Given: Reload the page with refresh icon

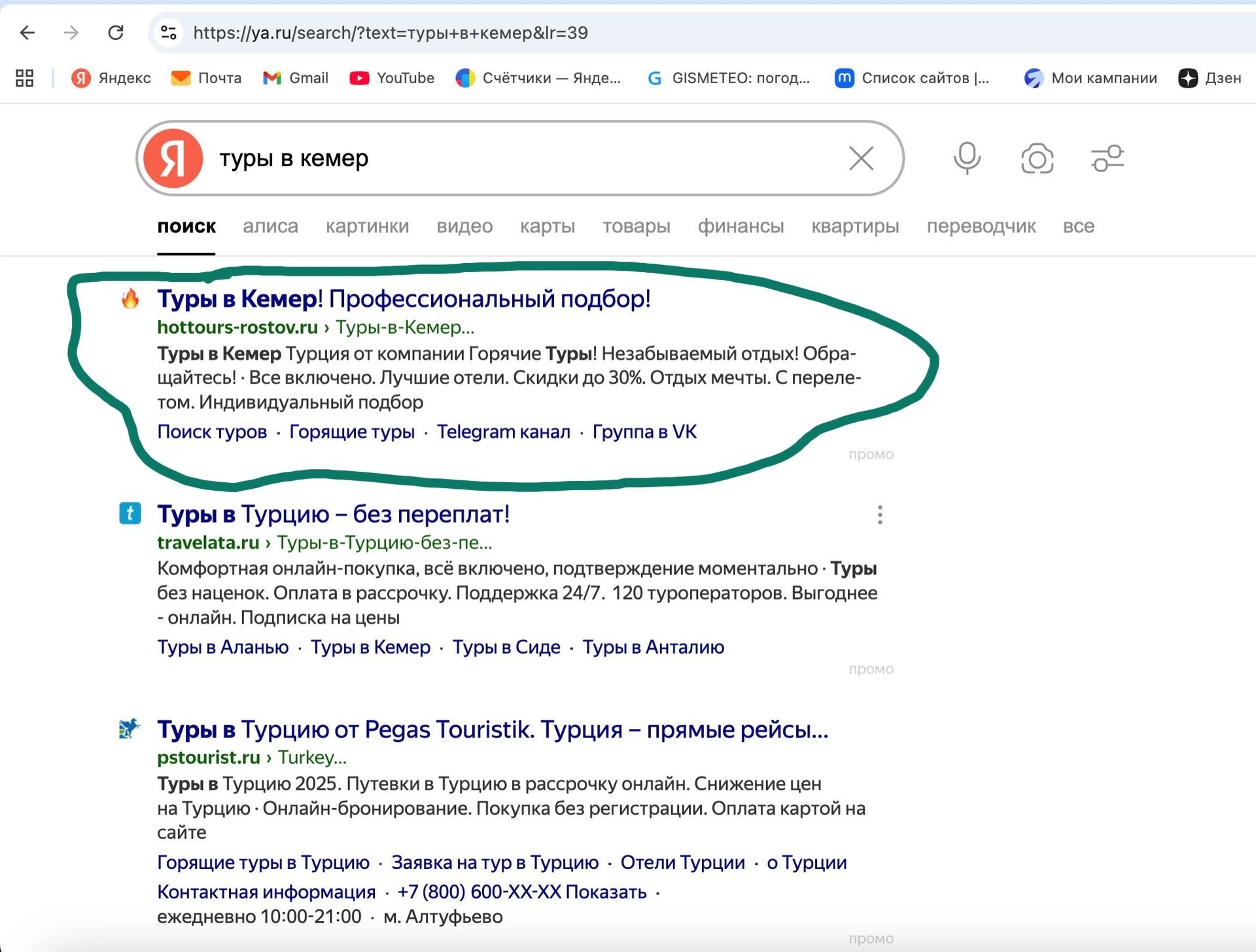Looking at the screenshot, I should point(116,33).
